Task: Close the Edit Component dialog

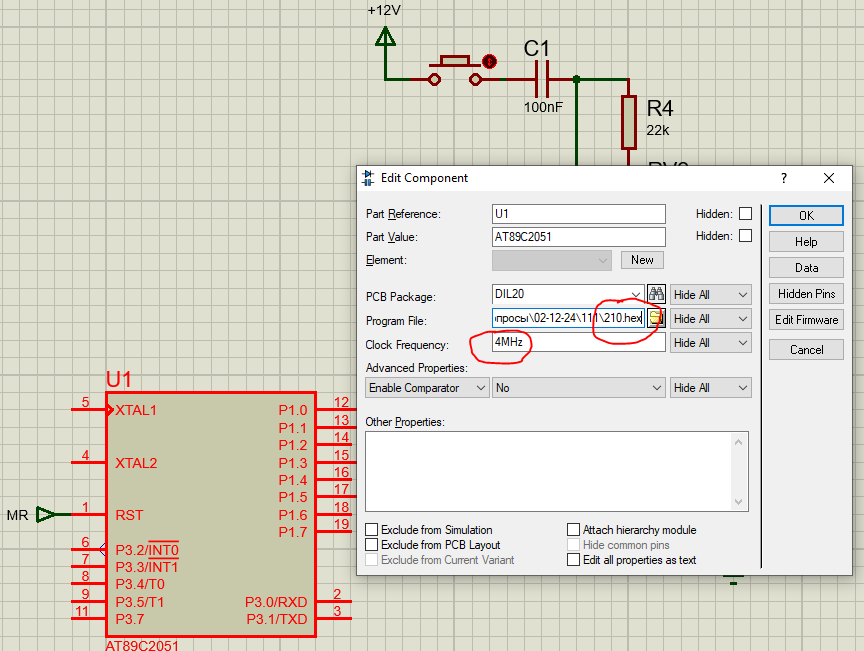Action: (x=829, y=178)
